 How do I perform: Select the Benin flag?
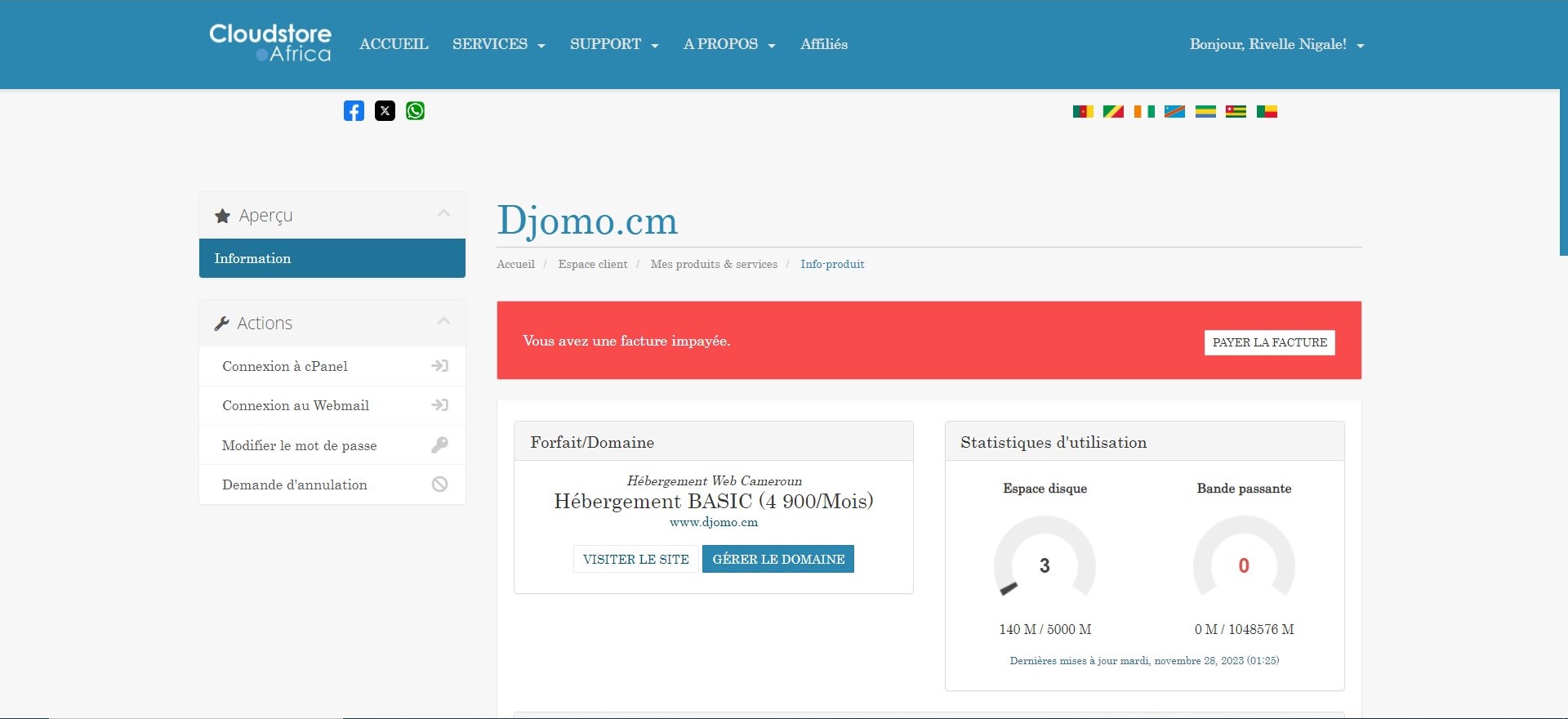(1267, 112)
